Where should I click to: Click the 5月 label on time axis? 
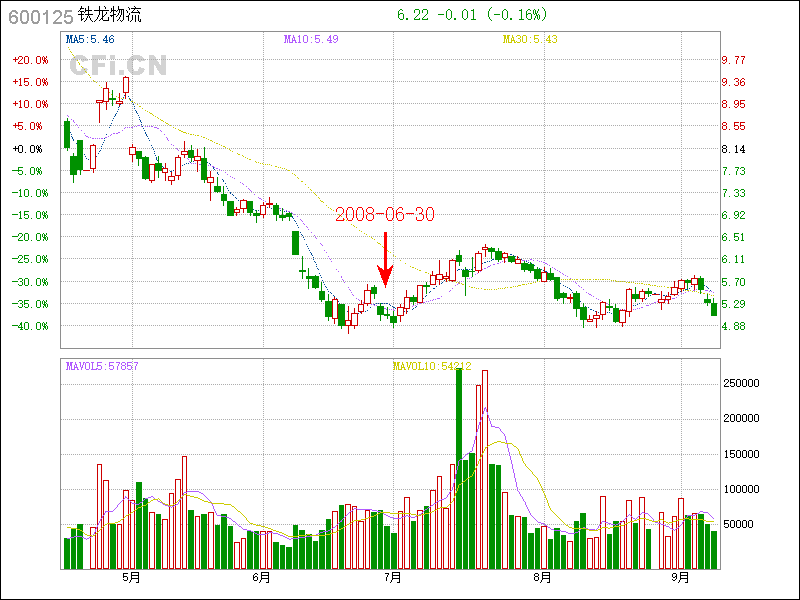pyautogui.click(x=130, y=577)
